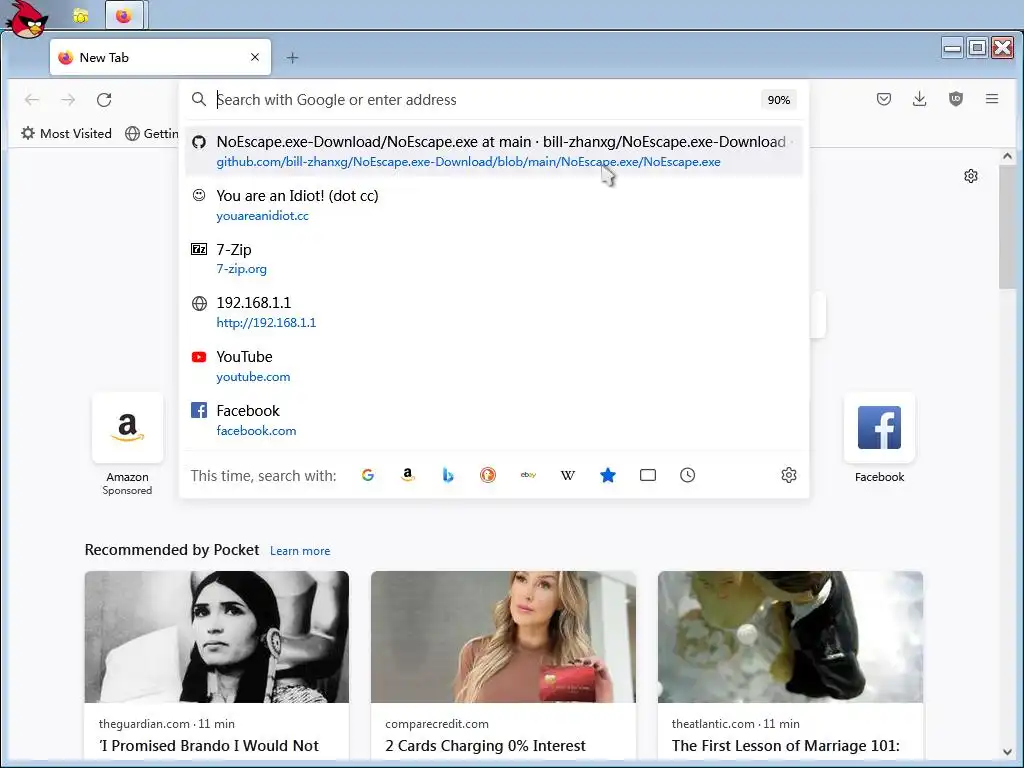Click the Forward navigation arrow
Screen dimensions: 1024x768
click(x=68, y=100)
